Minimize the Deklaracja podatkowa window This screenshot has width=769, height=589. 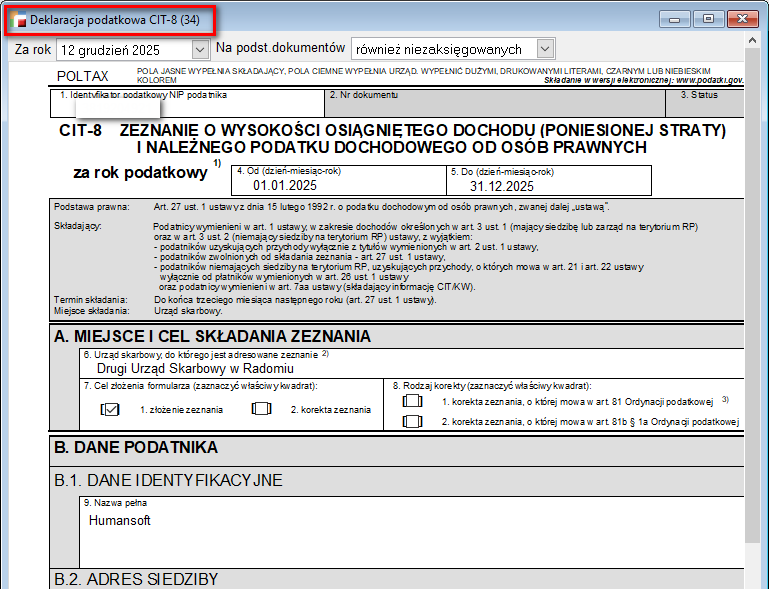[x=680, y=19]
